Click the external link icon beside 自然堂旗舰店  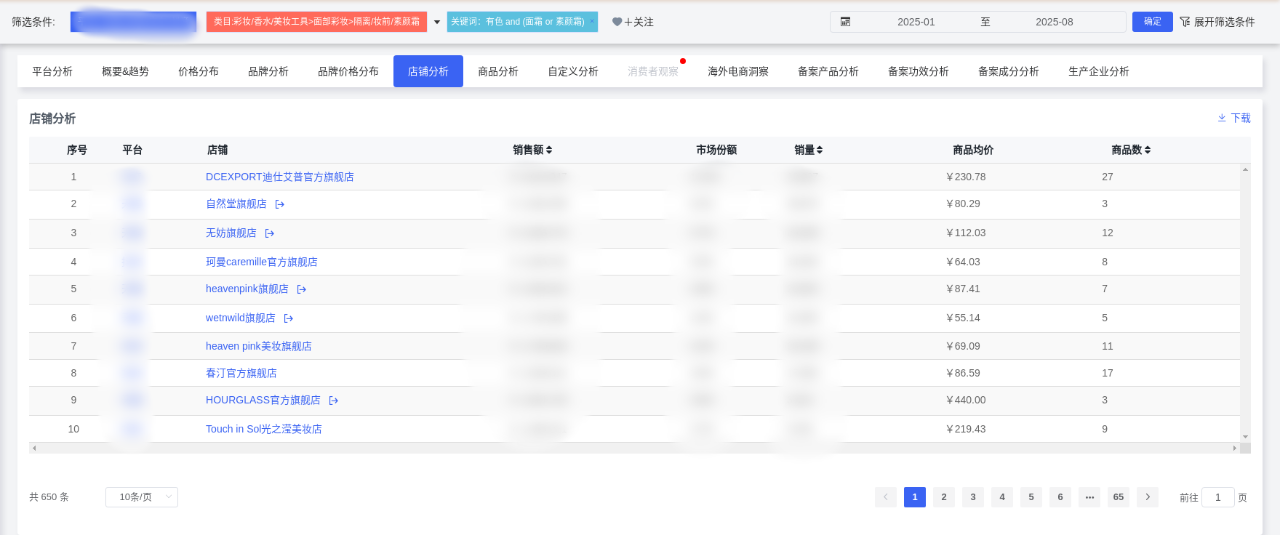pos(280,204)
